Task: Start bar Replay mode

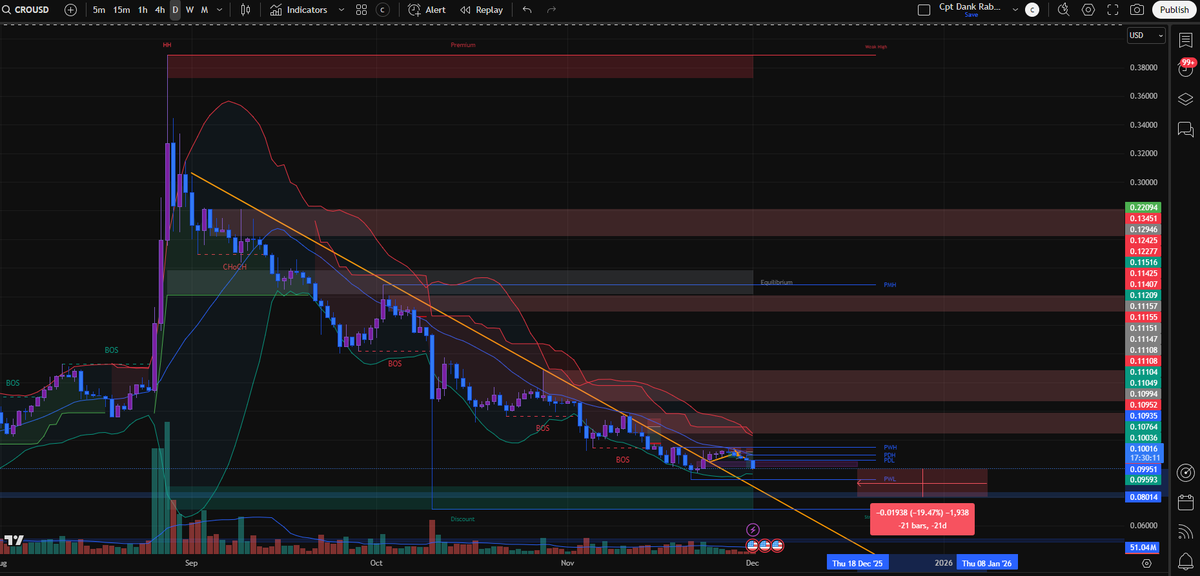Action: (481, 9)
